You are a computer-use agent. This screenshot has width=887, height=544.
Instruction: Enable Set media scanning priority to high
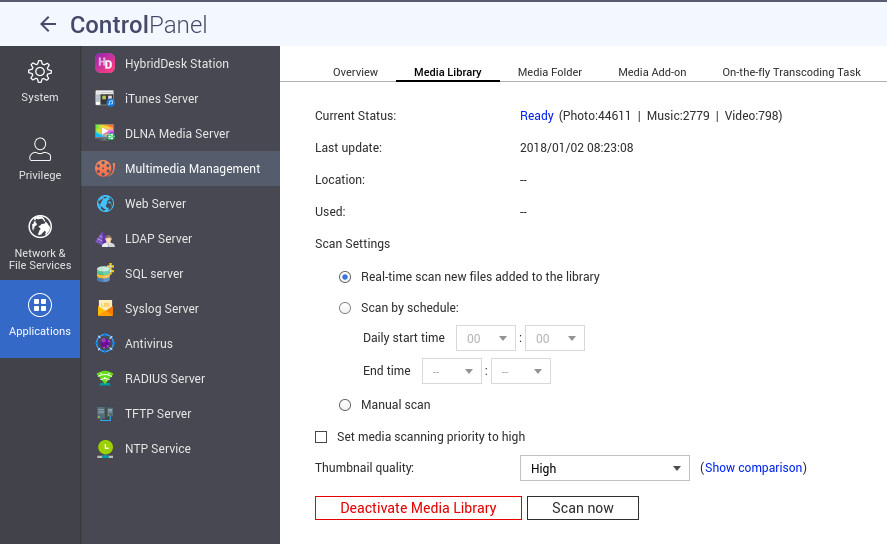click(x=321, y=437)
